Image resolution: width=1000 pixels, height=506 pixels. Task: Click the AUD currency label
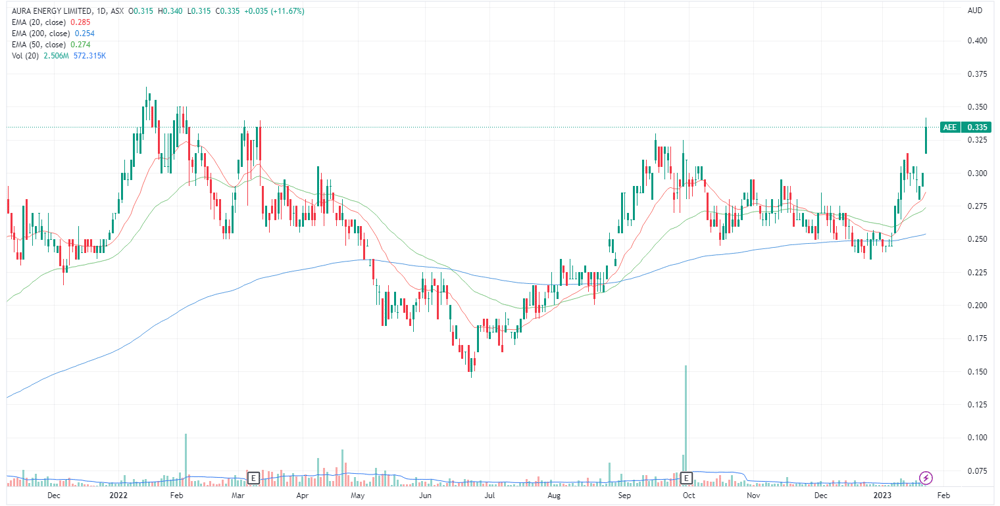974,11
